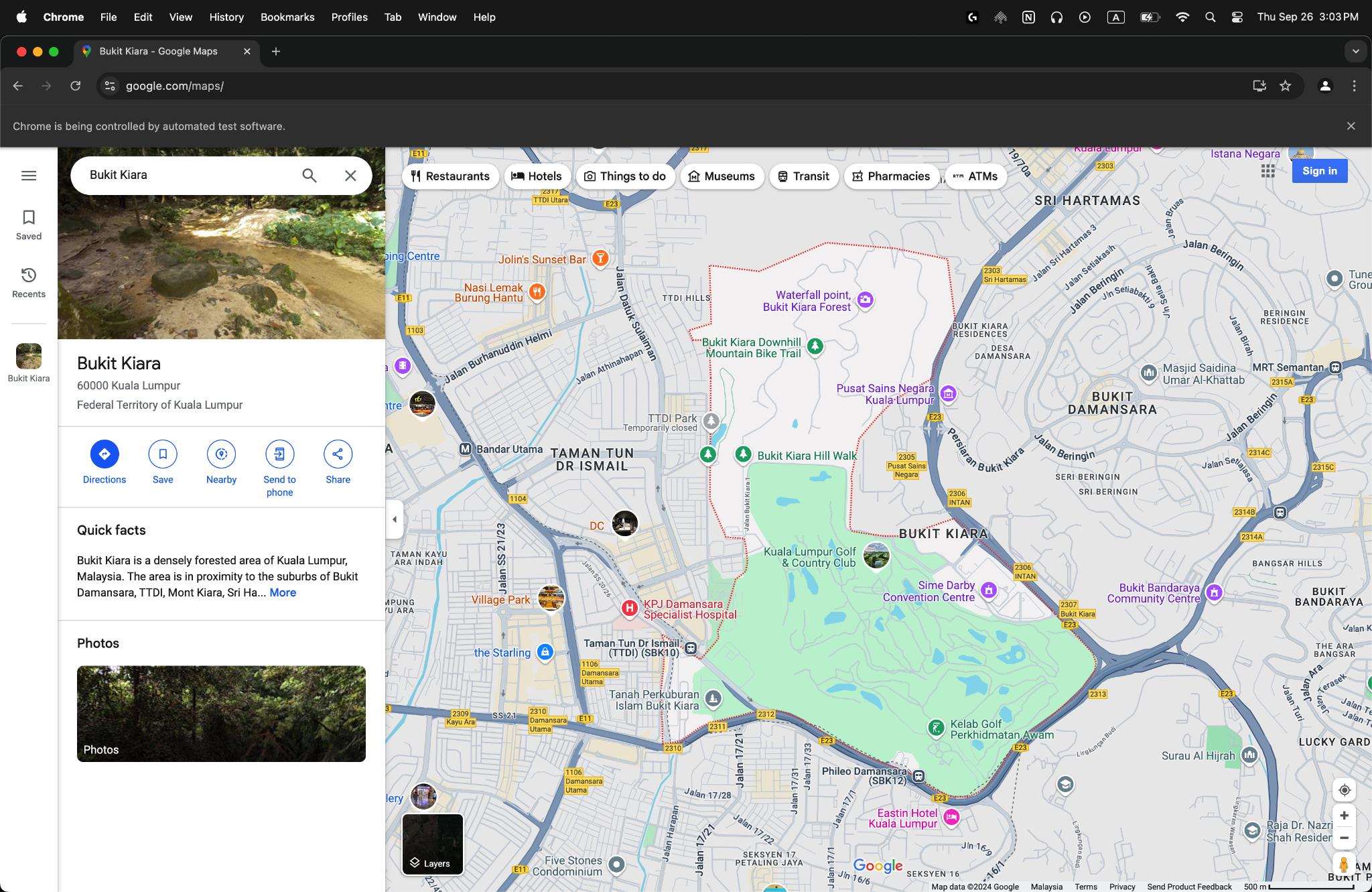
Task: Collapse the side panel arrow
Action: tap(395, 519)
